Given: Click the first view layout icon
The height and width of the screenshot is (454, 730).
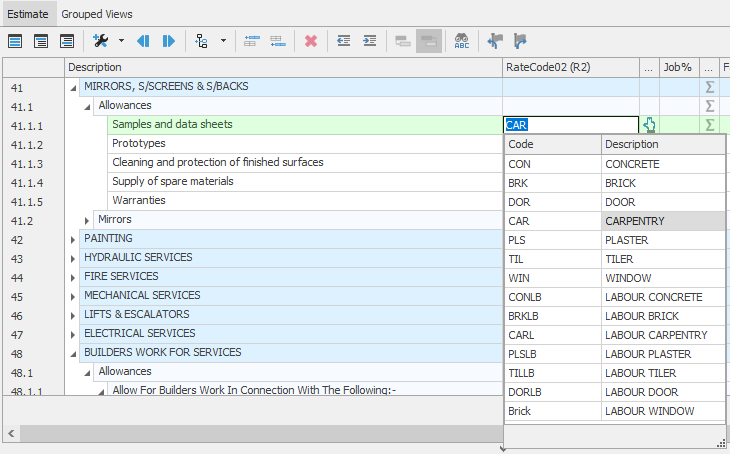Looking at the screenshot, I should pyautogui.click(x=15, y=41).
